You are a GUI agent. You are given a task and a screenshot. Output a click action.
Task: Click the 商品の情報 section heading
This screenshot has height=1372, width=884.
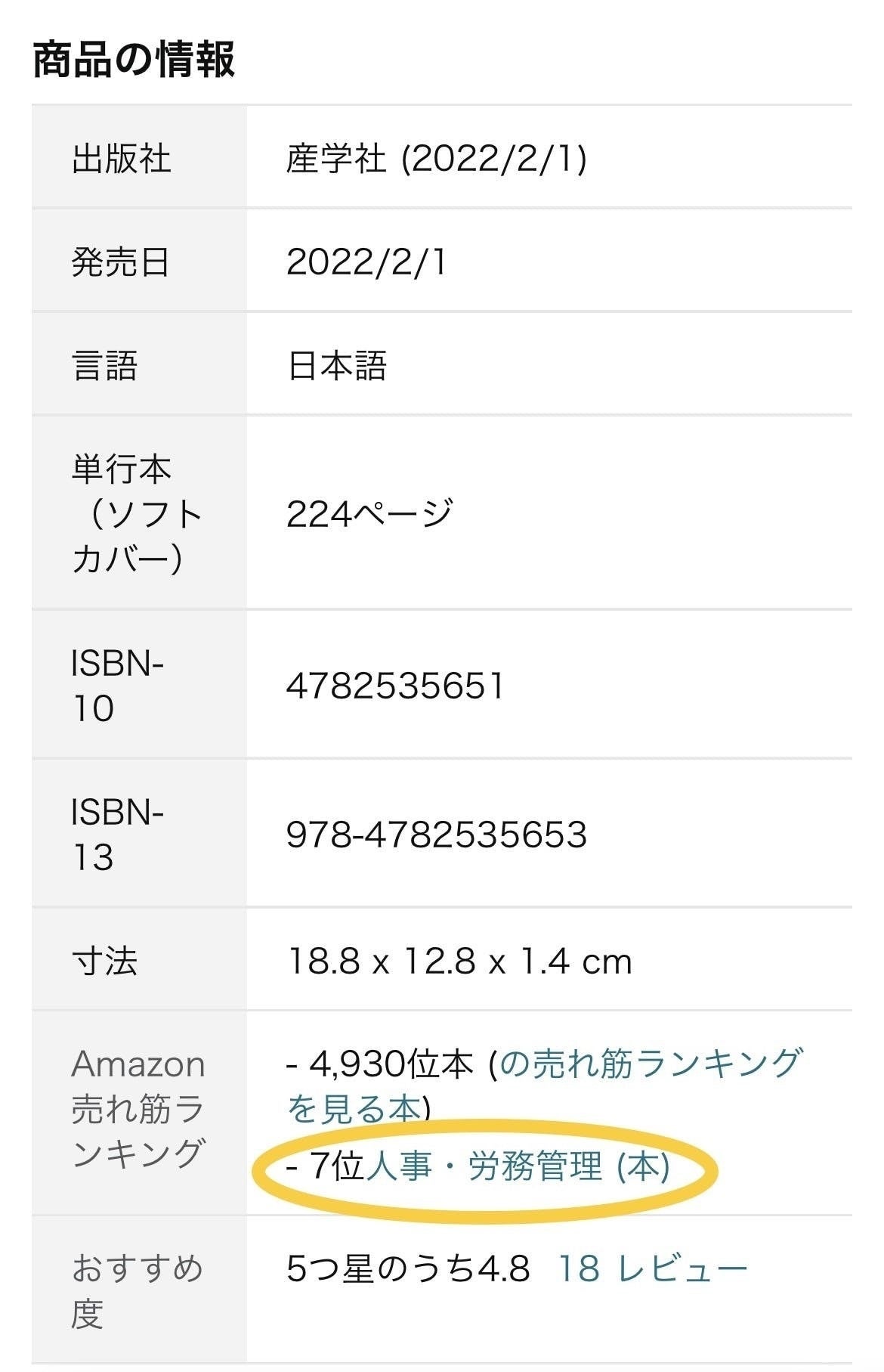(x=134, y=60)
